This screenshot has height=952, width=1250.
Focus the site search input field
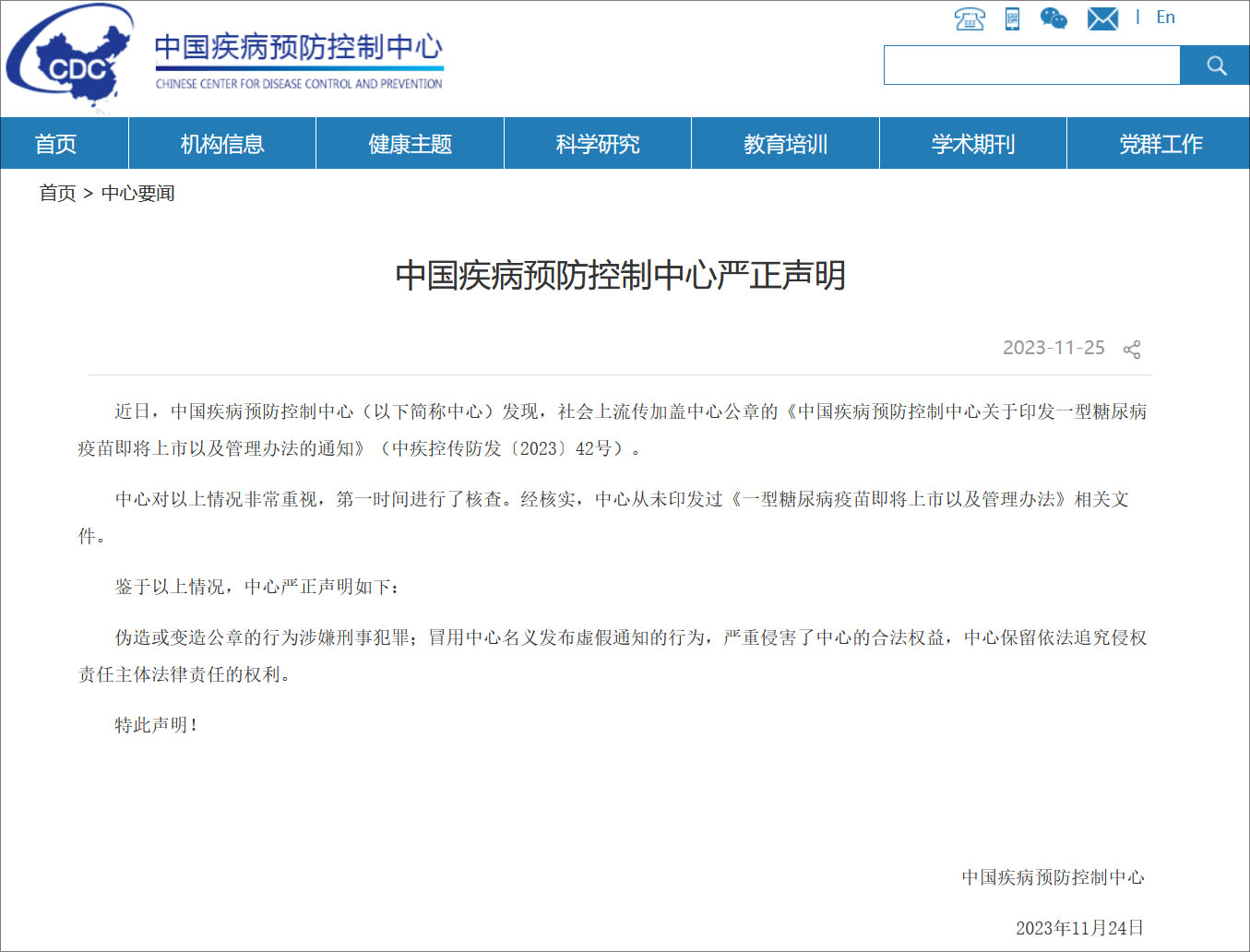coord(1032,65)
